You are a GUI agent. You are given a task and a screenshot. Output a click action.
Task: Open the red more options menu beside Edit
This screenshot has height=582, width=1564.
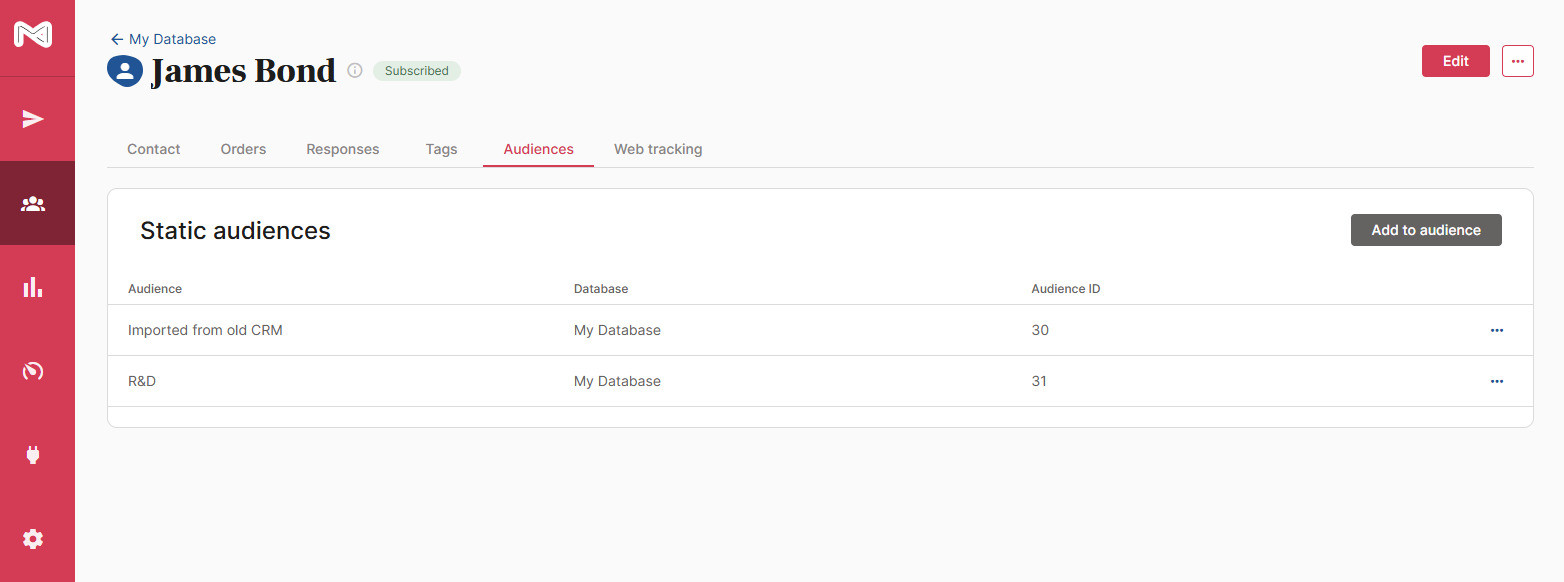pyautogui.click(x=1517, y=61)
